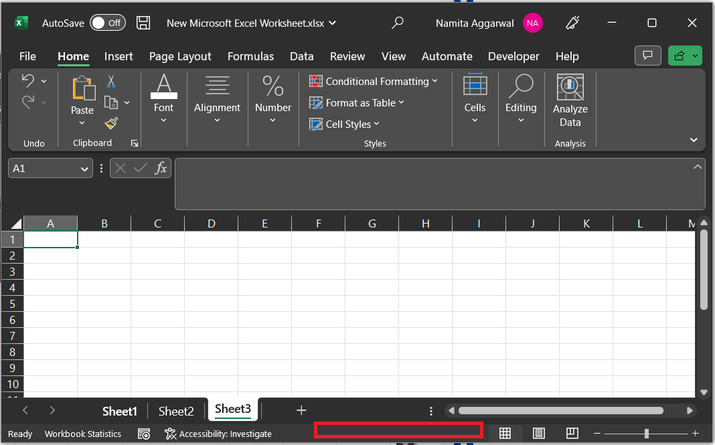The image size is (715, 445).
Task: Collapse the ribbon with the chevron
Action: [x=694, y=140]
